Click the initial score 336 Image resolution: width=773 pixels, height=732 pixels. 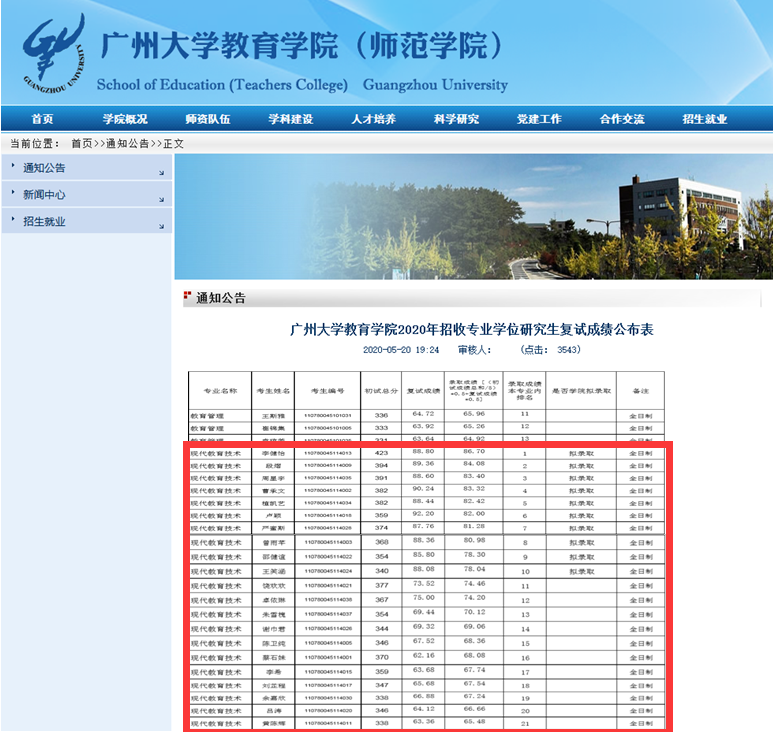381,416
